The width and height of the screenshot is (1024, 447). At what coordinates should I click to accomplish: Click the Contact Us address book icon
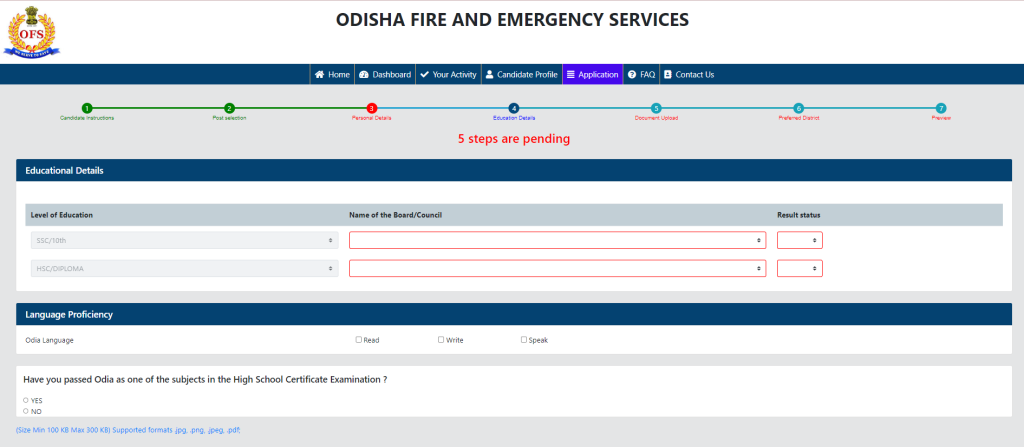pos(667,74)
